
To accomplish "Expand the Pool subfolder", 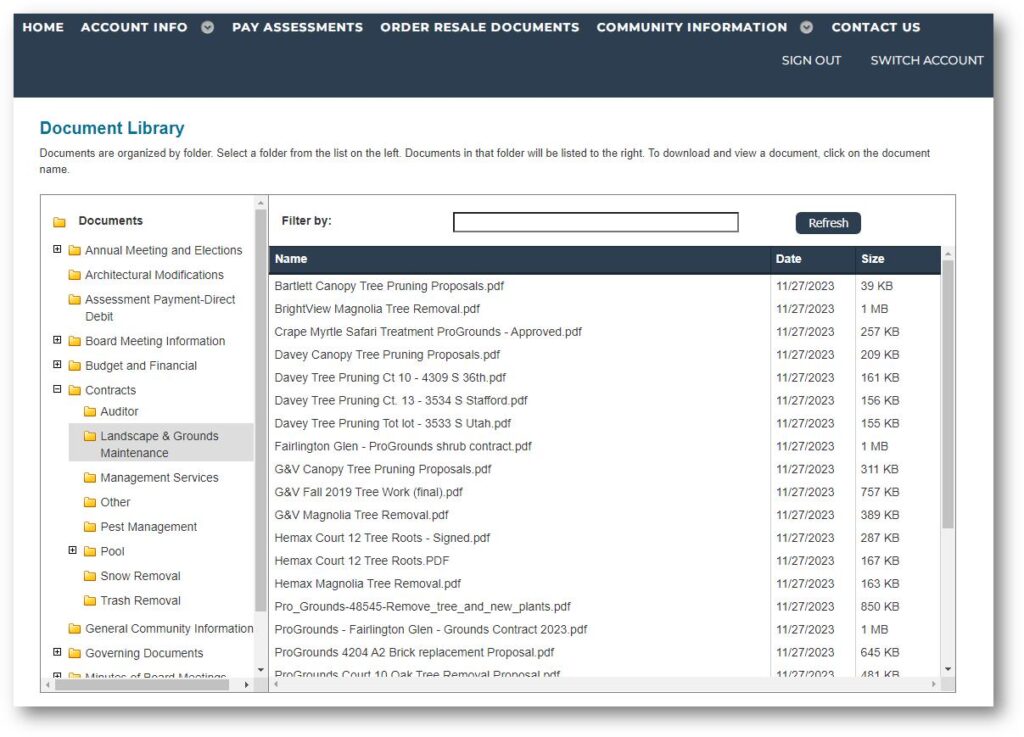I will (x=72, y=550).
